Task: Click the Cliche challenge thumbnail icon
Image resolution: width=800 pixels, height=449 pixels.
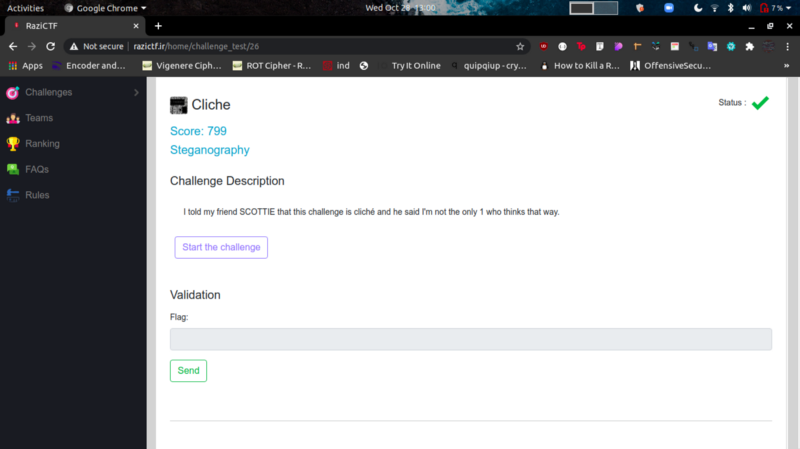Action: point(179,105)
